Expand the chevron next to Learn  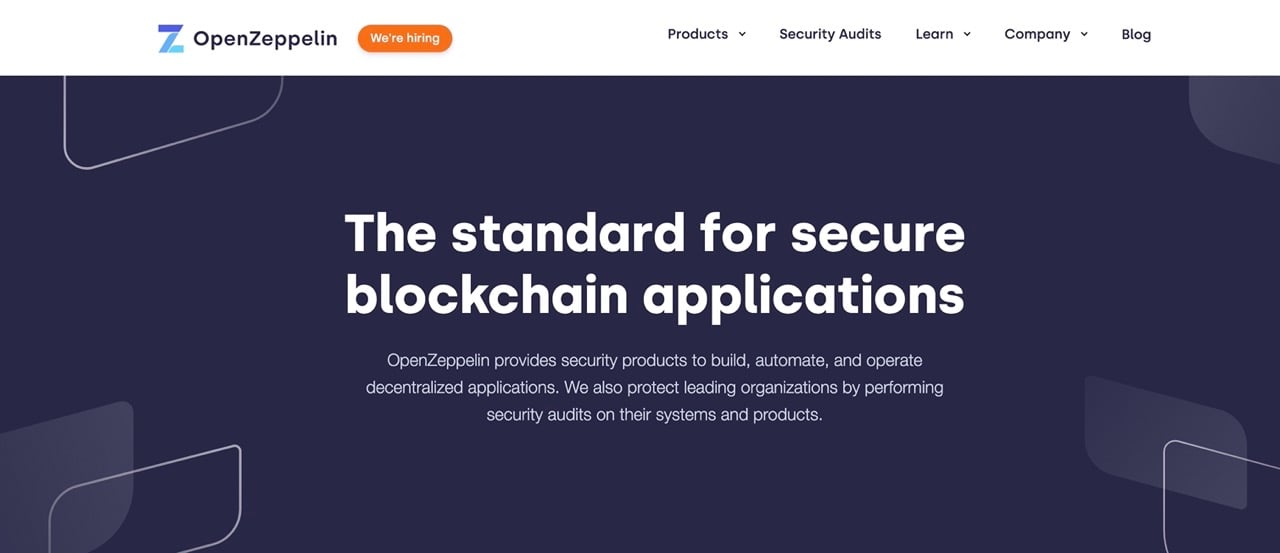[x=967, y=34]
